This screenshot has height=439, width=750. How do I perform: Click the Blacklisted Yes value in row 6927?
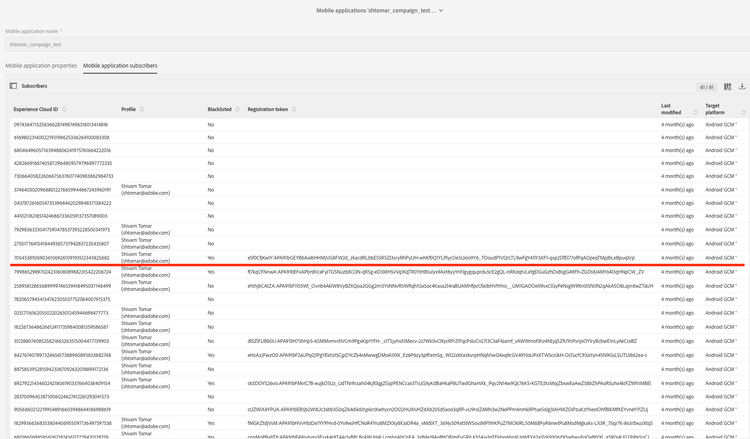(x=211, y=384)
